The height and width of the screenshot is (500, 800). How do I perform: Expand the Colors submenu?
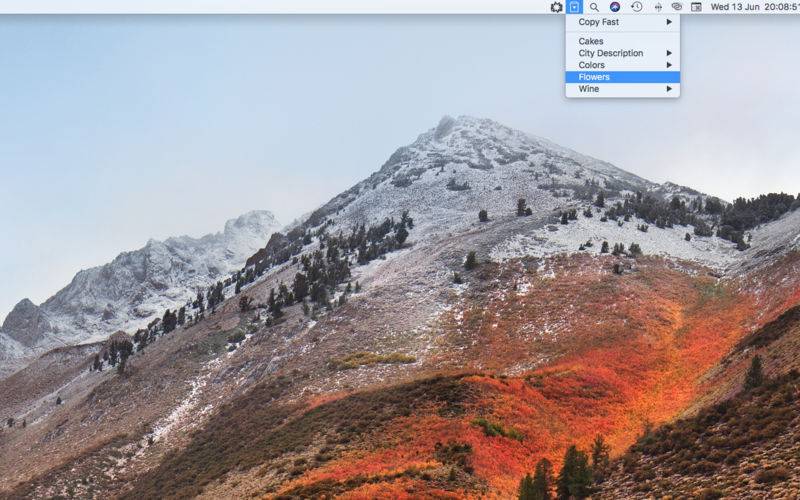click(622, 65)
